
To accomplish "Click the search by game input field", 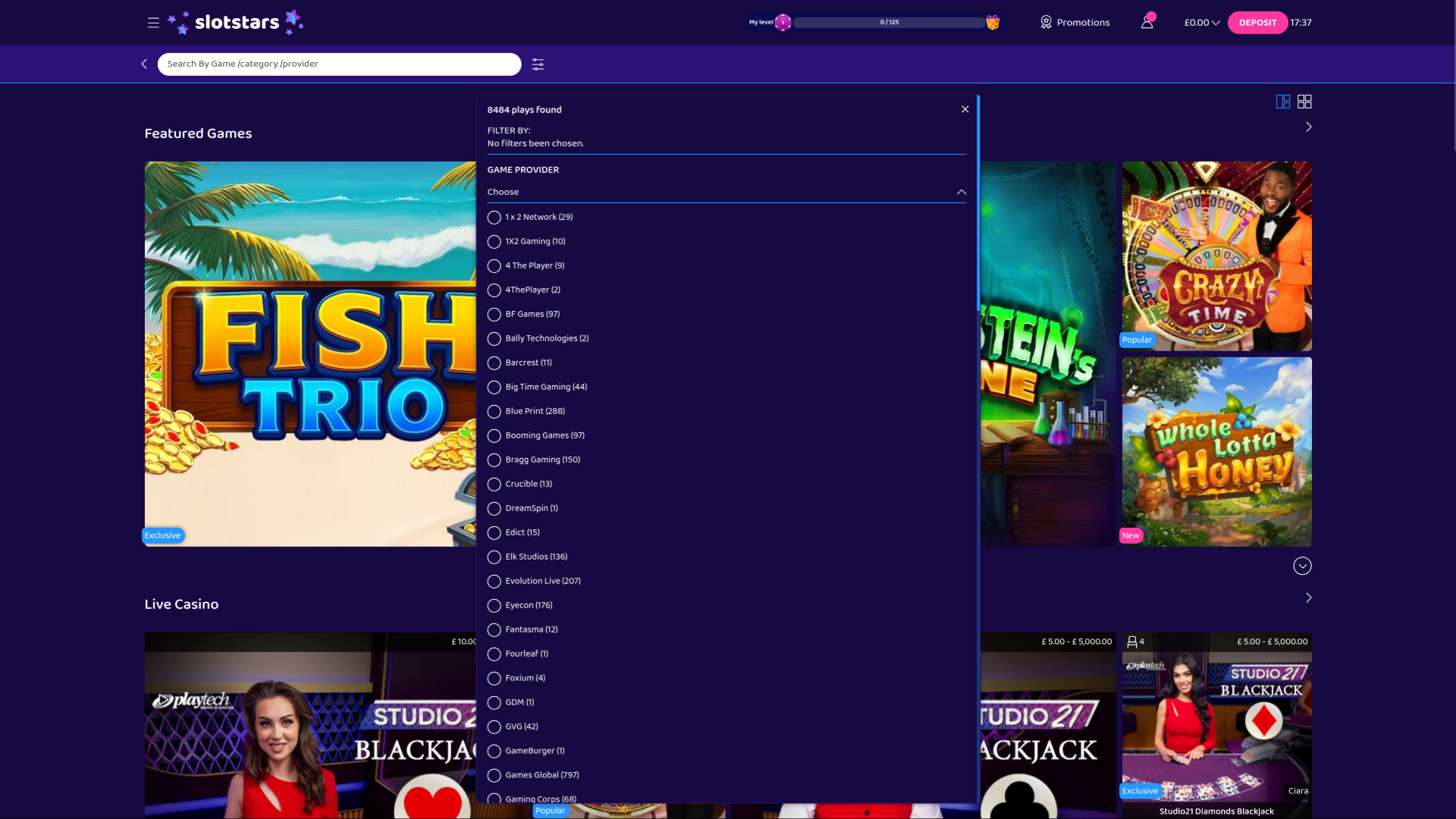I will pyautogui.click(x=339, y=64).
